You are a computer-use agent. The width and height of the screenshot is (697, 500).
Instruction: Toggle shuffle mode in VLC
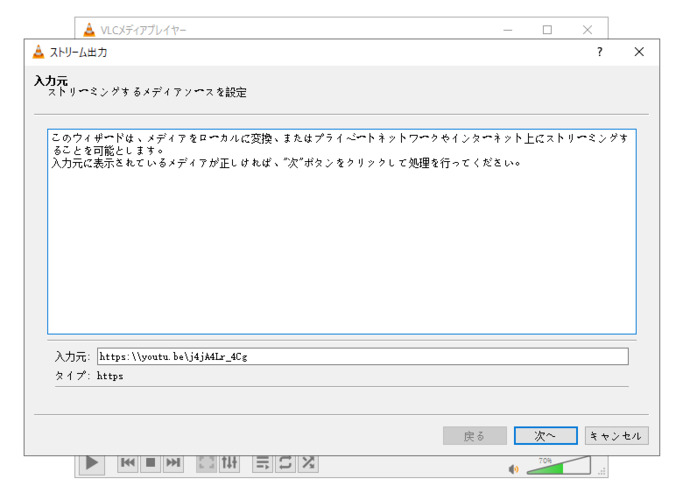pos(308,463)
